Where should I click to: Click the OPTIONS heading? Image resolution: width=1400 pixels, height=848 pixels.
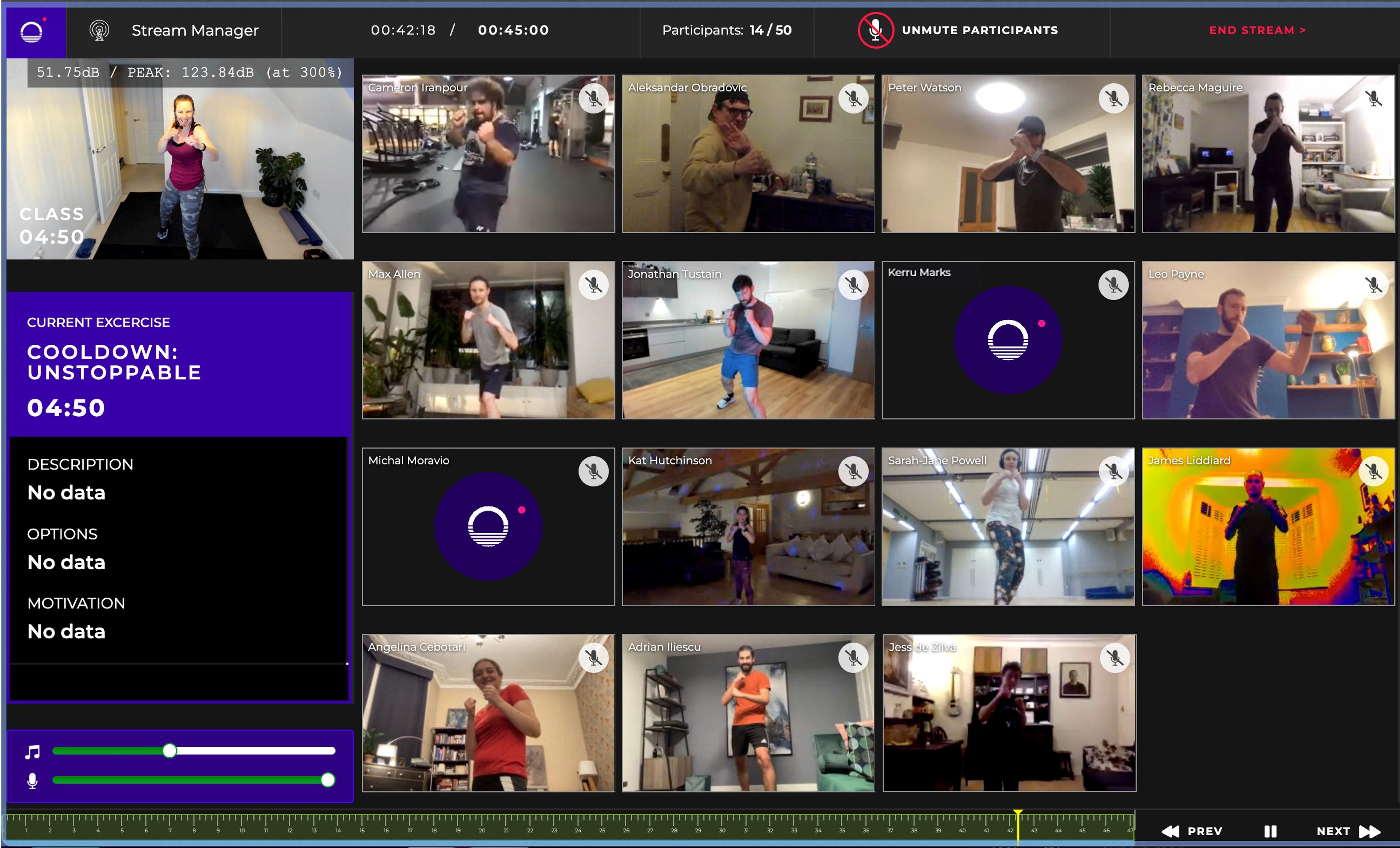tap(63, 534)
